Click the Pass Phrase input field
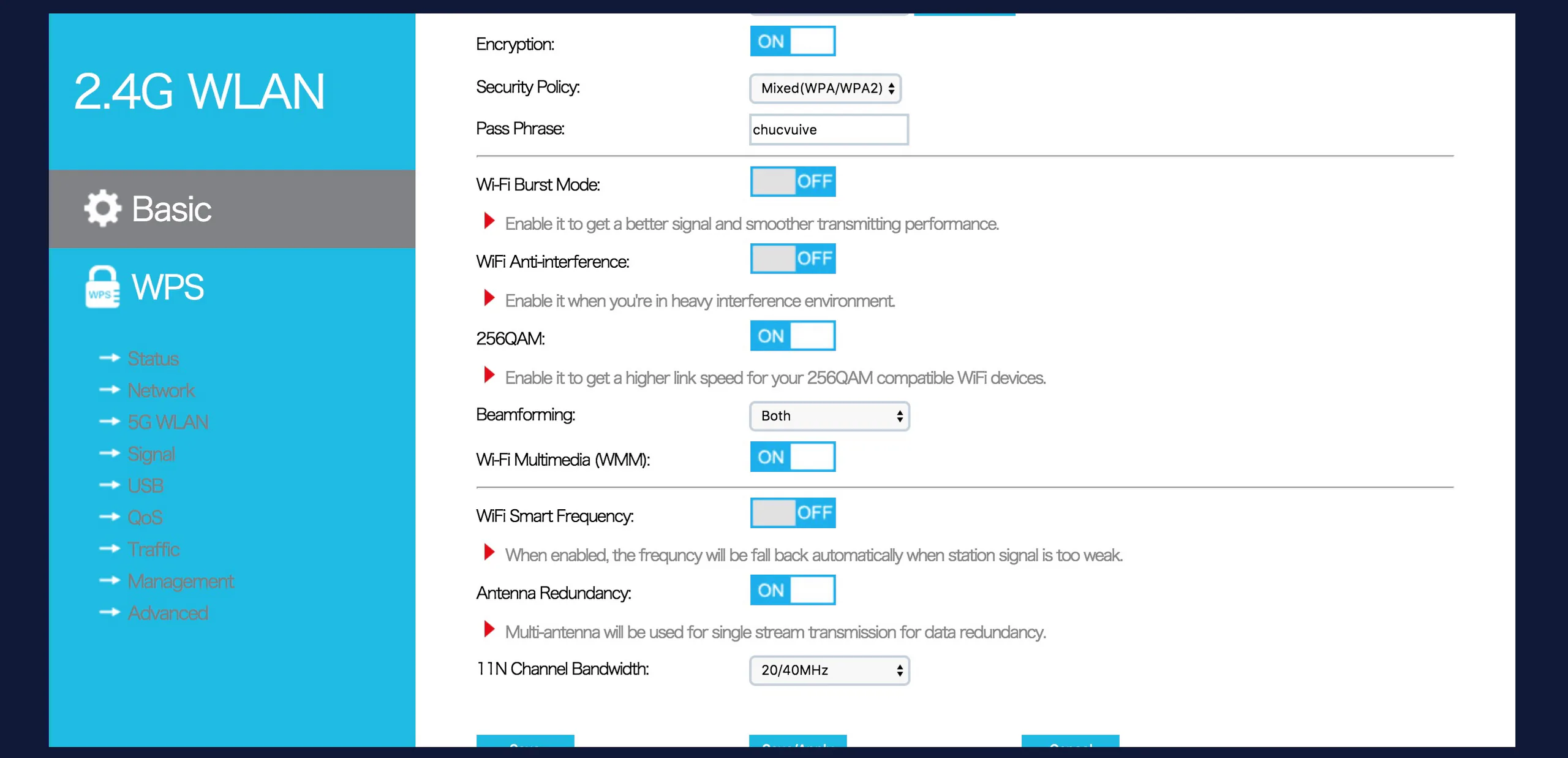Viewport: 1568px width, 758px height. (829, 130)
